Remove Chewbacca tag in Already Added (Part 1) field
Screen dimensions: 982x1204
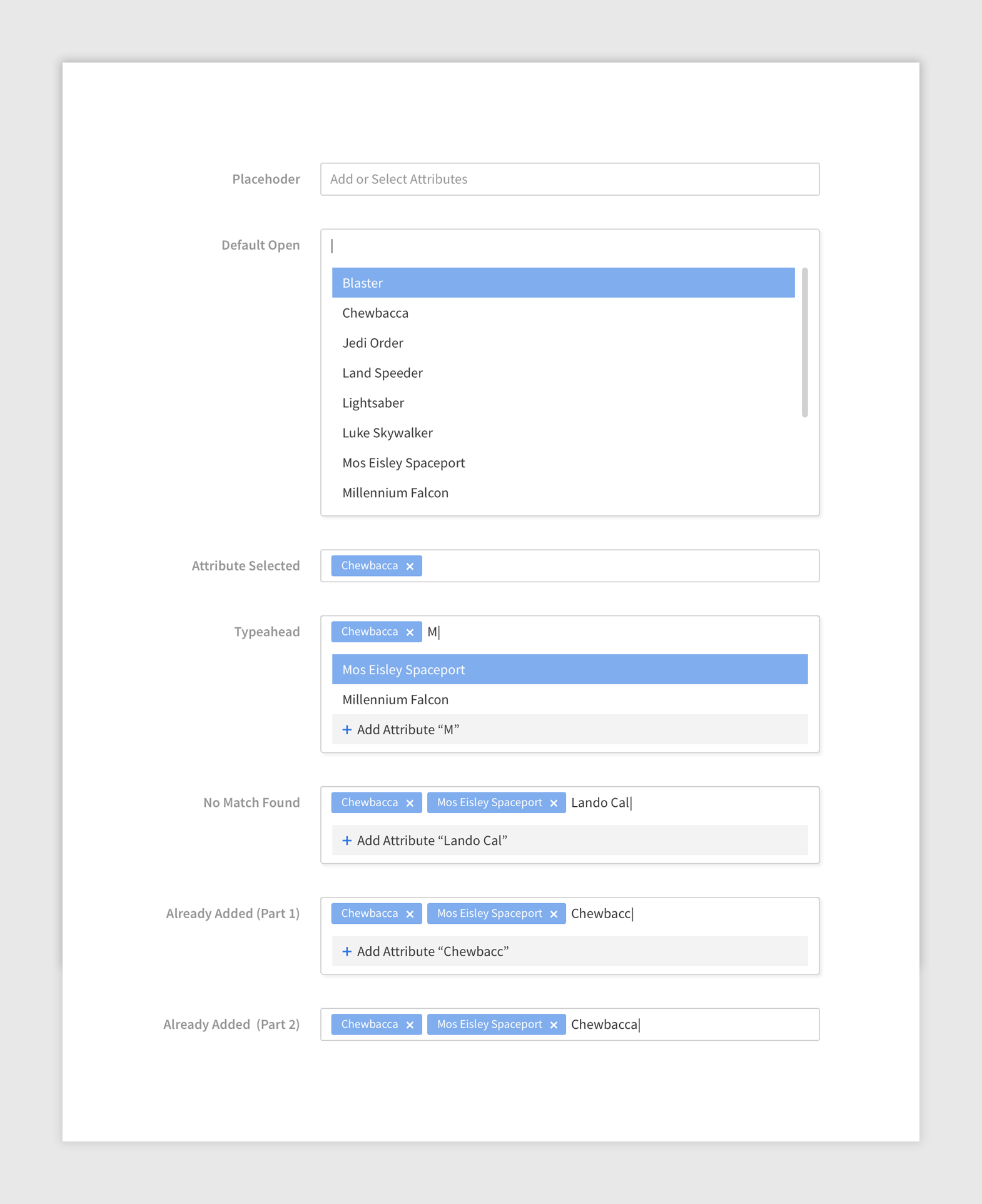pyautogui.click(x=410, y=914)
